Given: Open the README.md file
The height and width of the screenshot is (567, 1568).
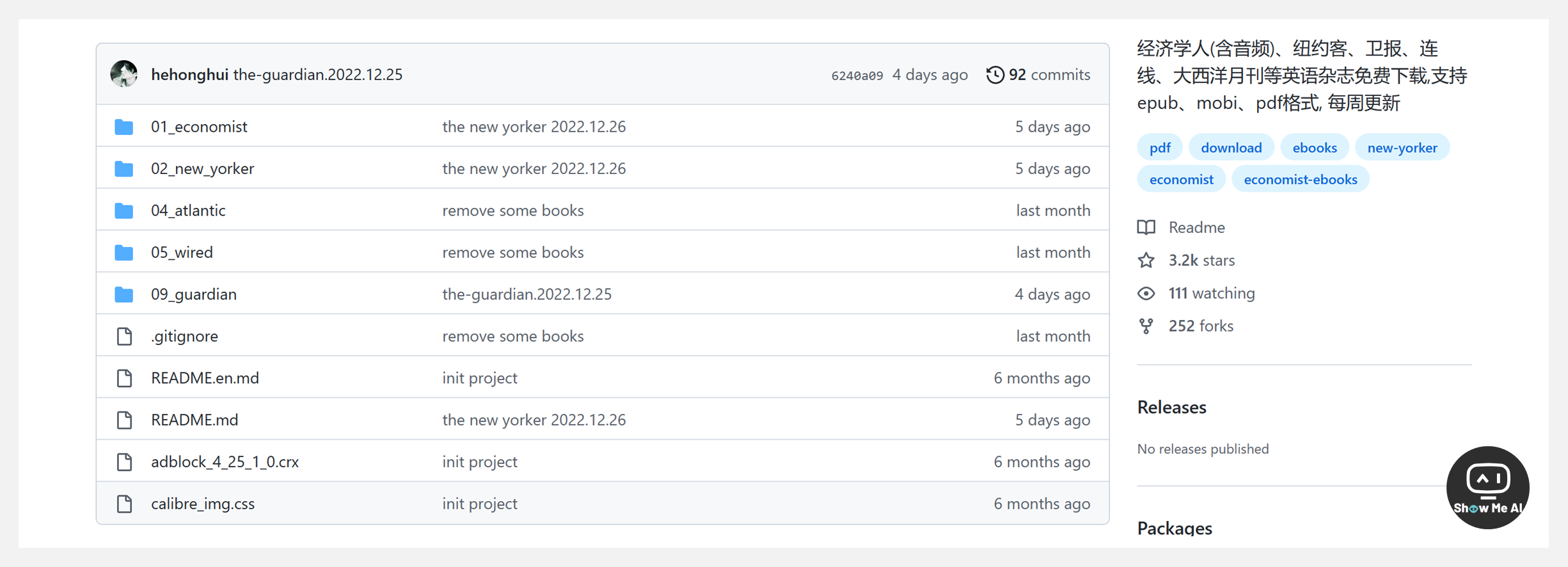Looking at the screenshot, I should click(194, 420).
